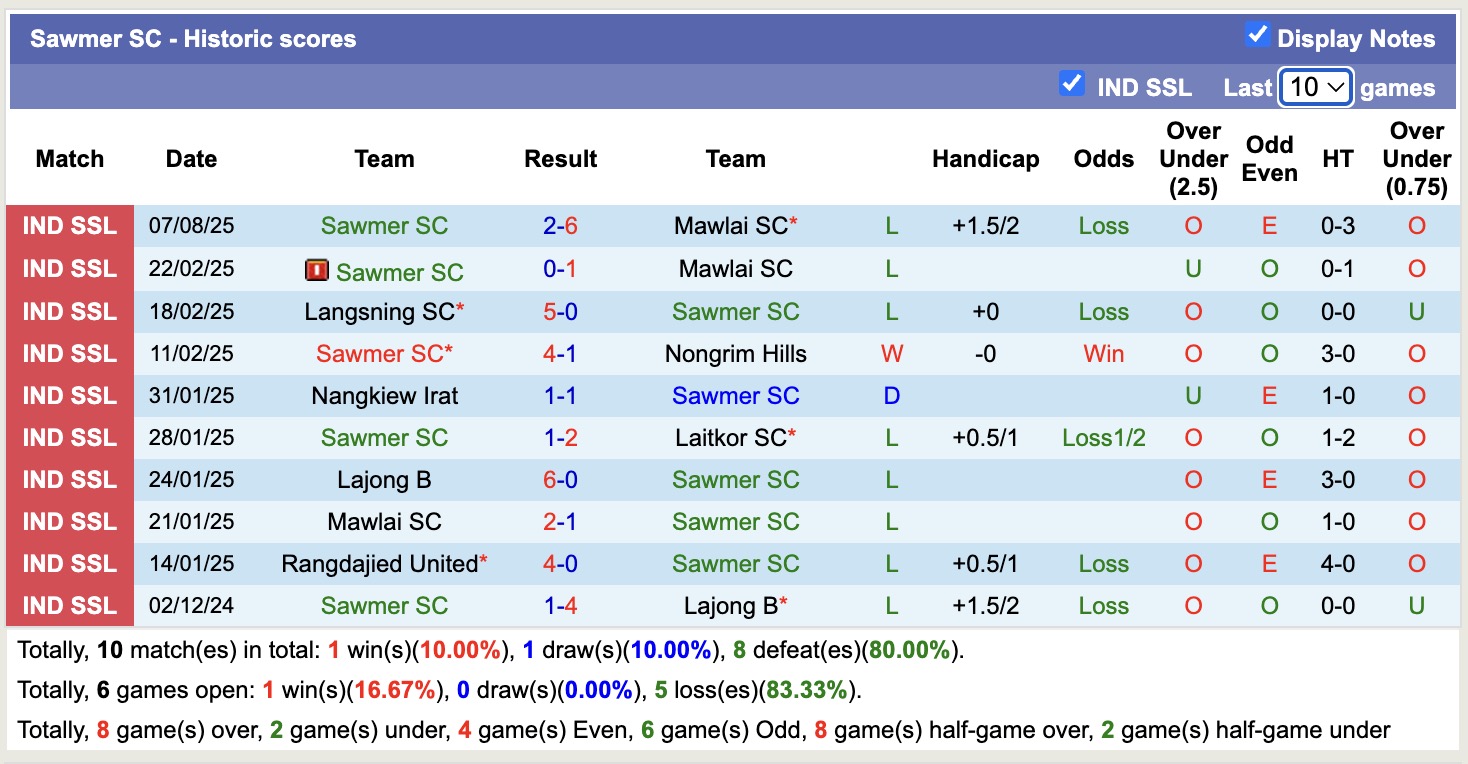Click the 2-6 result link
This screenshot has width=1468, height=764.
pyautogui.click(x=560, y=226)
